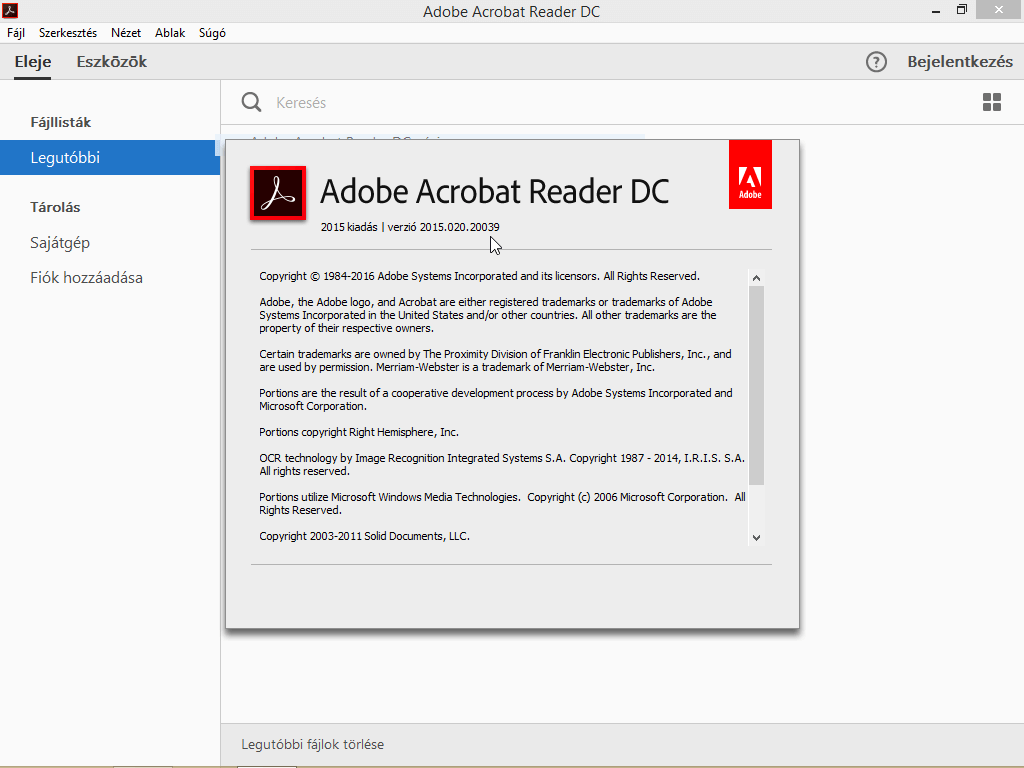This screenshot has width=1024, height=768.
Task: Click the red Adobe logo badge
Action: point(750,174)
